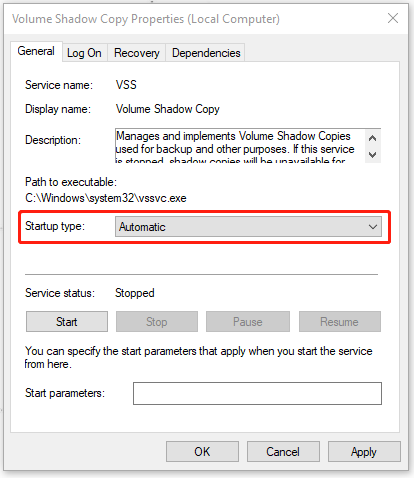Apply the service property changes

point(364,452)
